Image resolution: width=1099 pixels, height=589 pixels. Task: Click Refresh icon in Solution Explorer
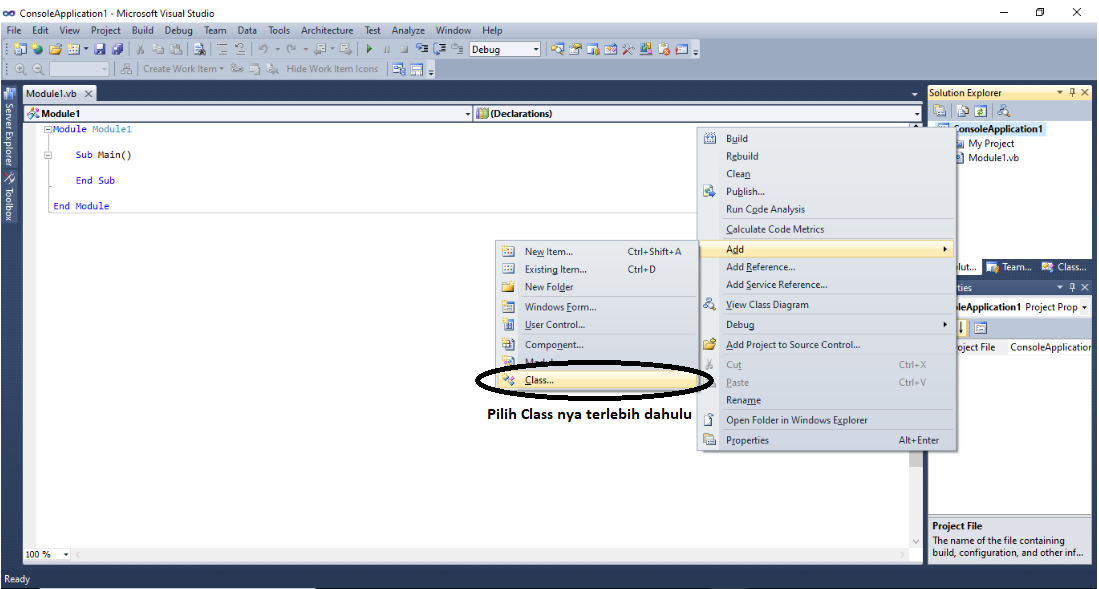point(981,111)
